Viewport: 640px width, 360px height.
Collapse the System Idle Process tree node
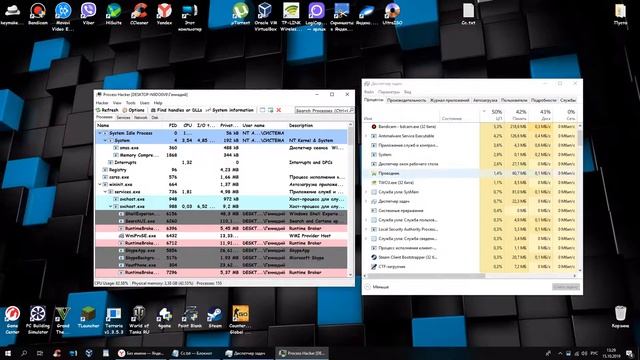click(100, 133)
